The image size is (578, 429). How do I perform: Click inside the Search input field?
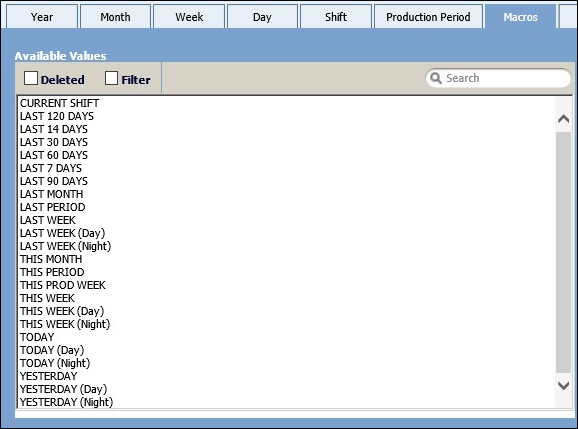pos(498,78)
